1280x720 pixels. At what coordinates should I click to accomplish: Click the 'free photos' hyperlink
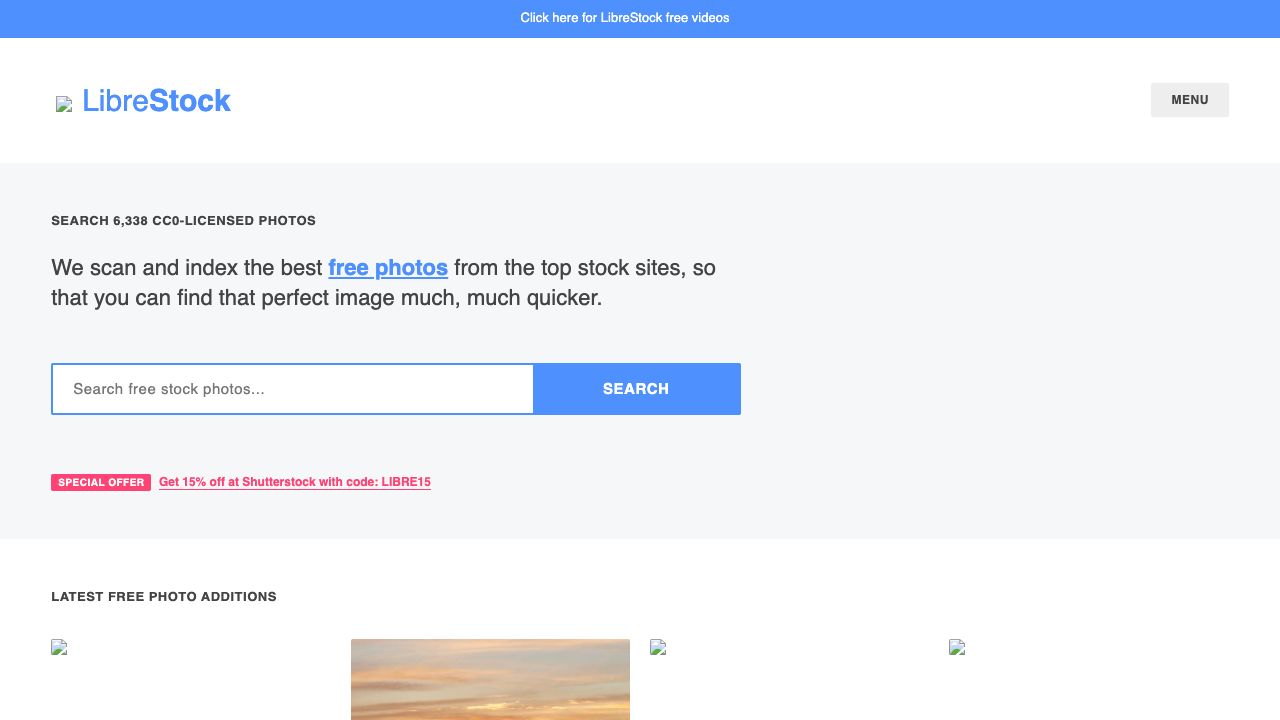(x=388, y=268)
